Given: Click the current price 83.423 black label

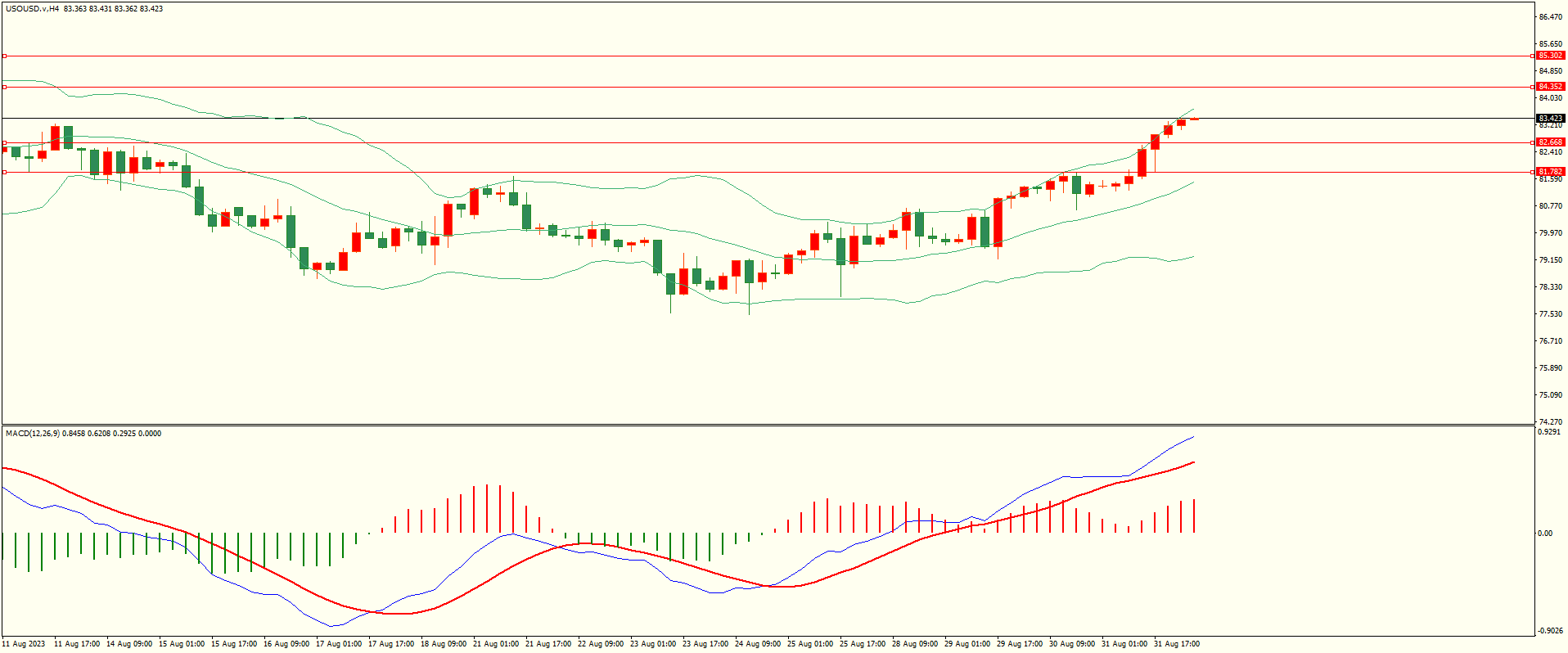Looking at the screenshot, I should [1550, 119].
